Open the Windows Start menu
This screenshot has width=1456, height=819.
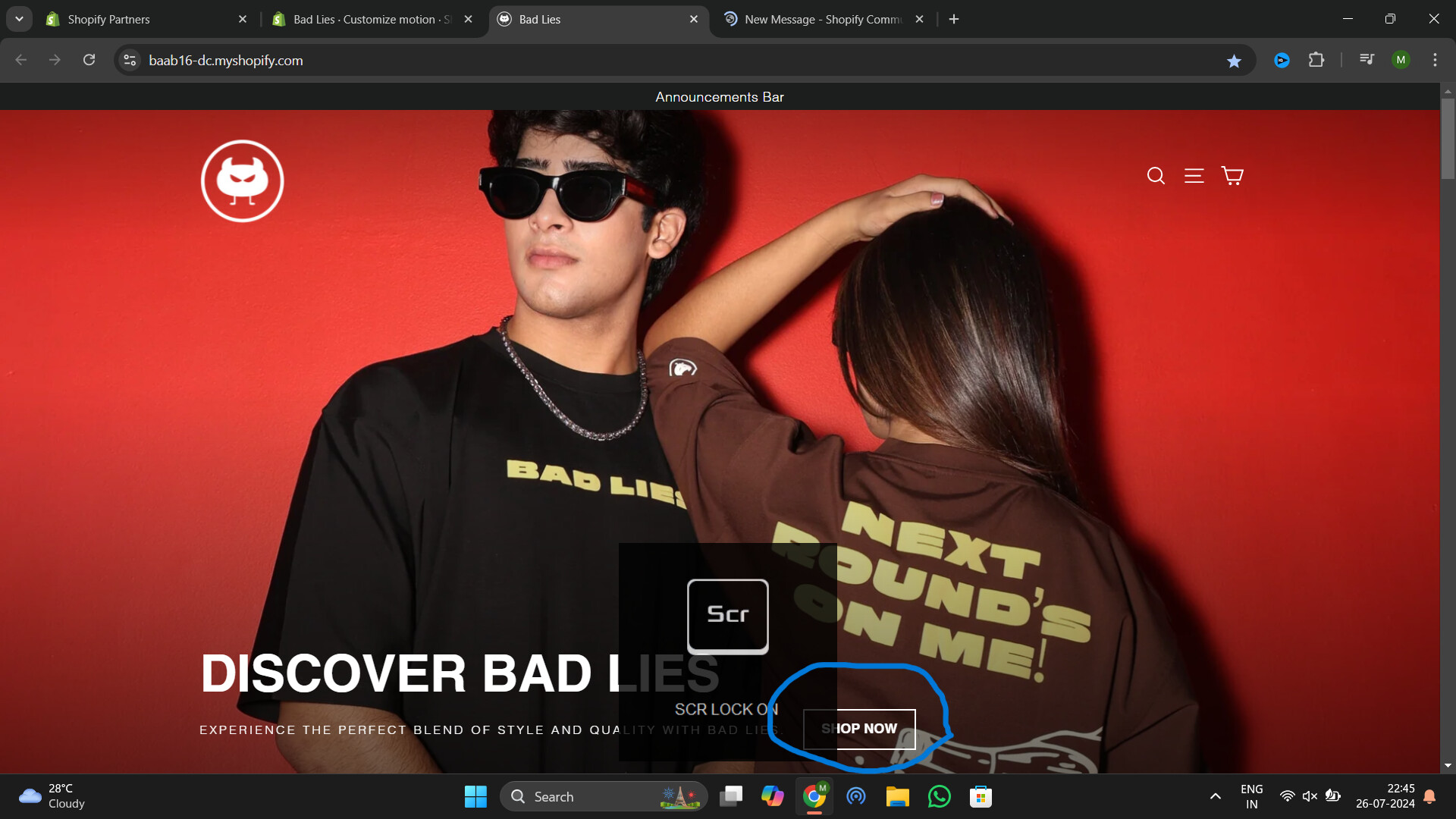pyautogui.click(x=475, y=796)
